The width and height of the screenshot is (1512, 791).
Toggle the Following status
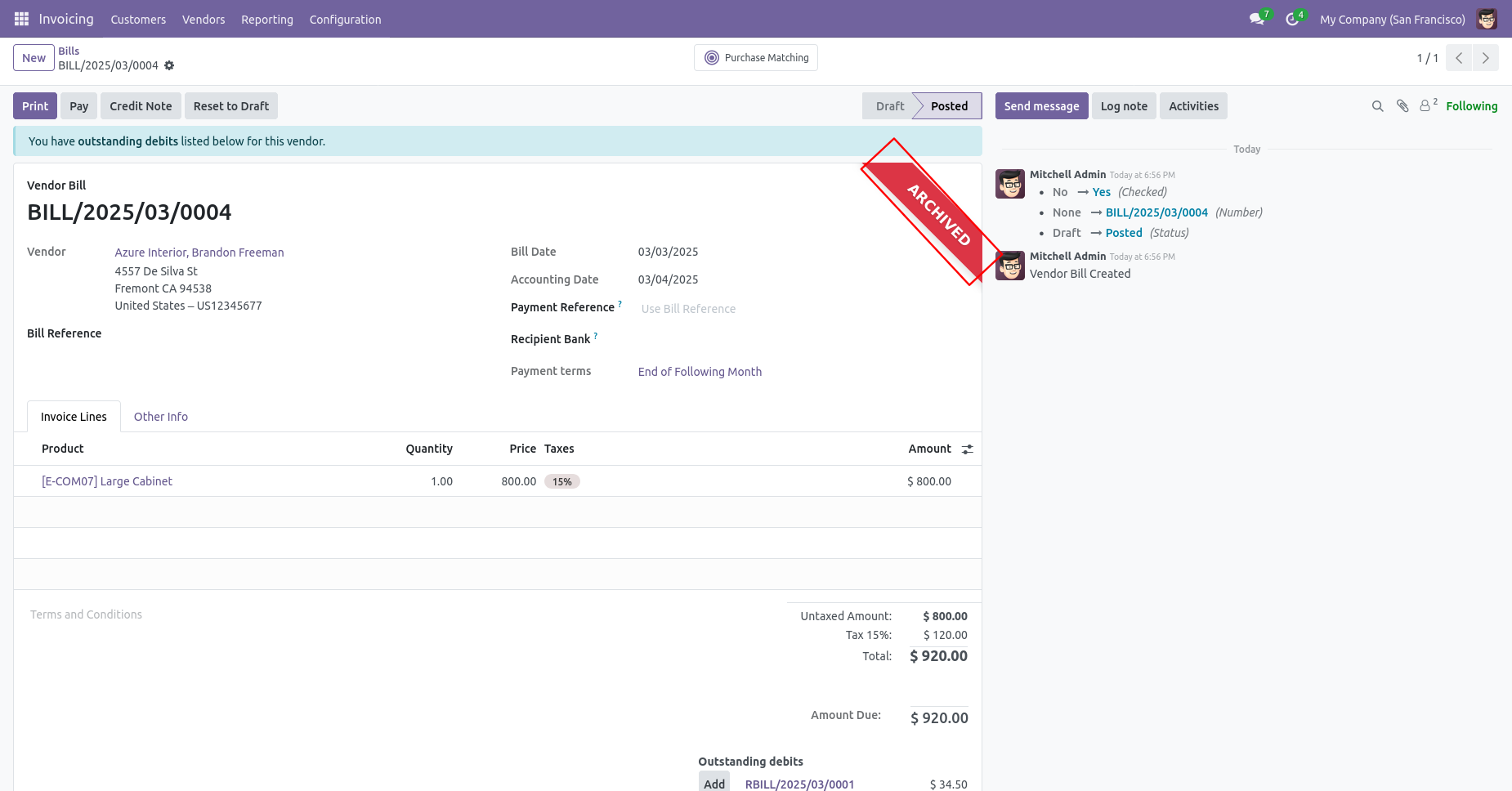point(1471,106)
